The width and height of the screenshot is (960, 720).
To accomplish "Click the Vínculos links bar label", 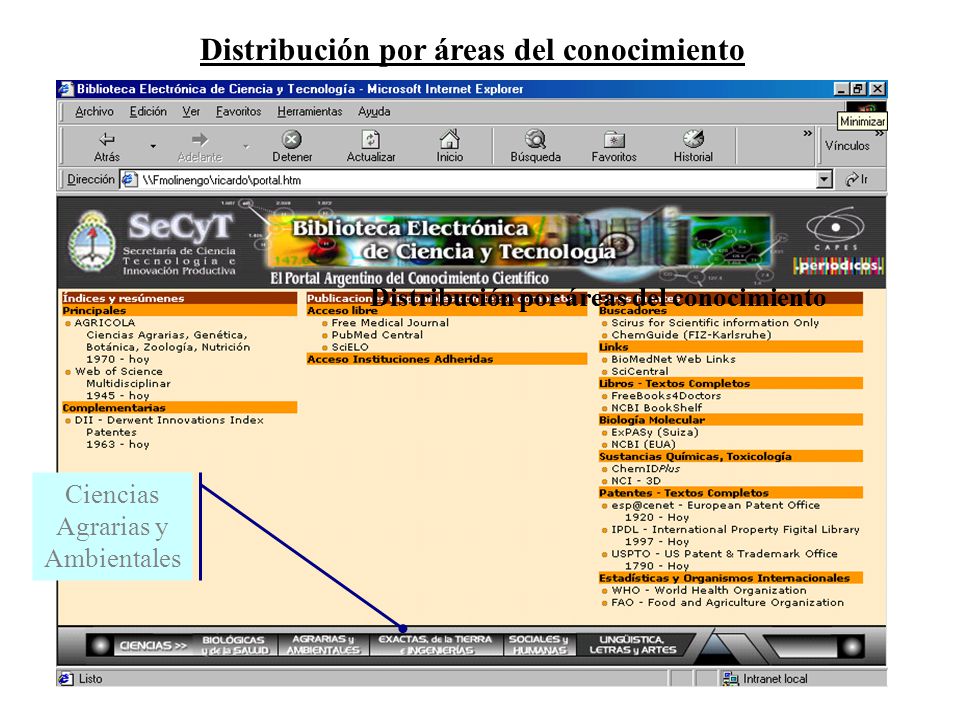I will pos(847,146).
